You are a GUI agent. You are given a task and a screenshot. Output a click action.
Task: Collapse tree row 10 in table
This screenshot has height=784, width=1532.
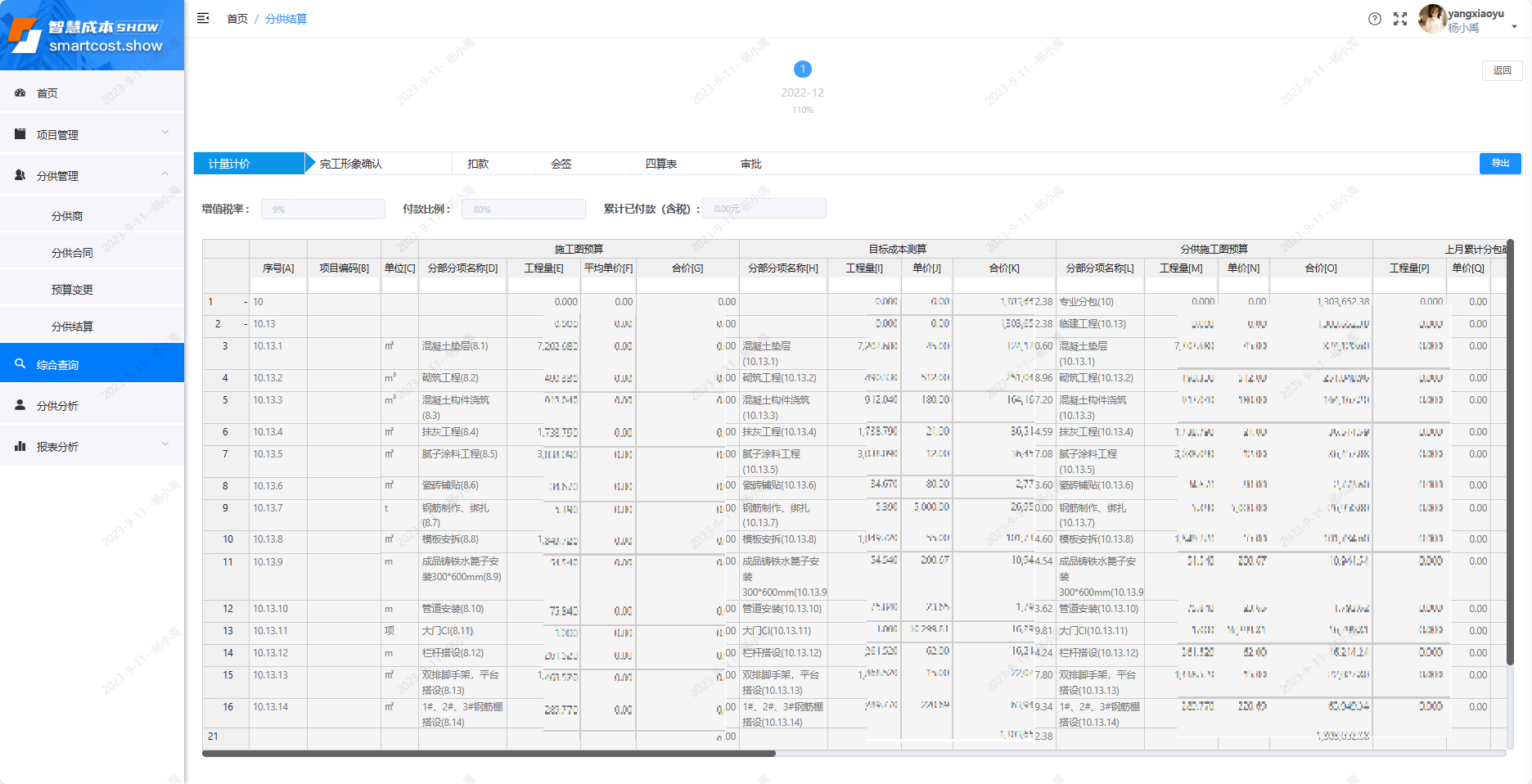pyautogui.click(x=245, y=303)
